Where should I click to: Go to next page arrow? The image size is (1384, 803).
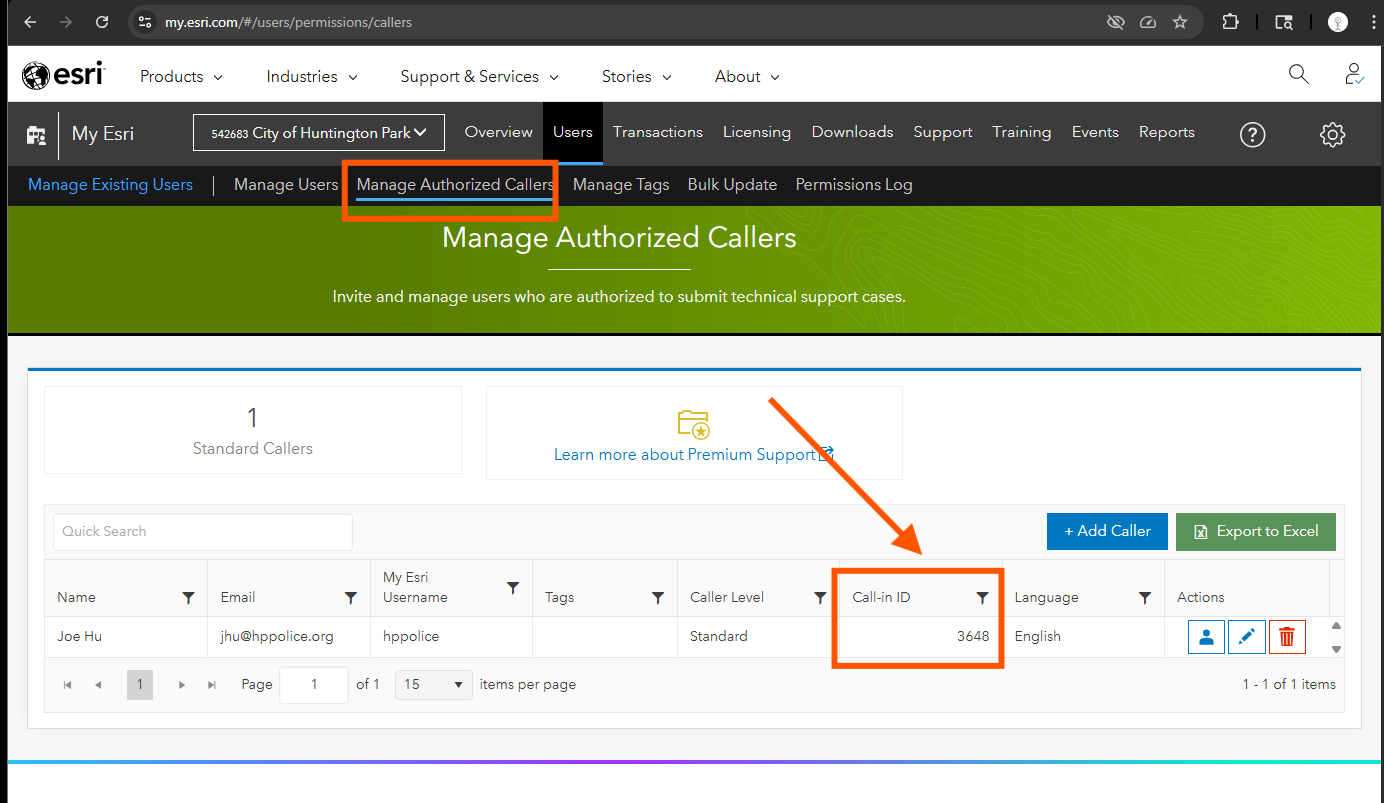tap(182, 685)
